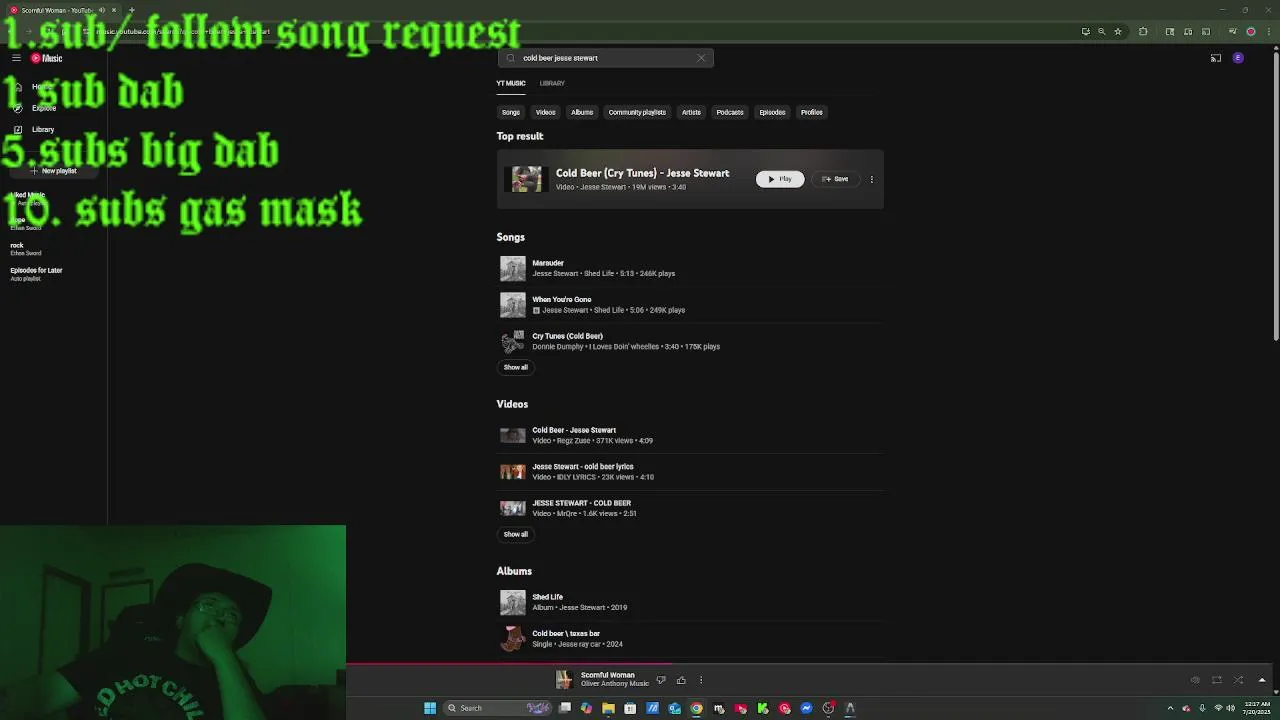Filter results by Videos chip

click(x=545, y=112)
